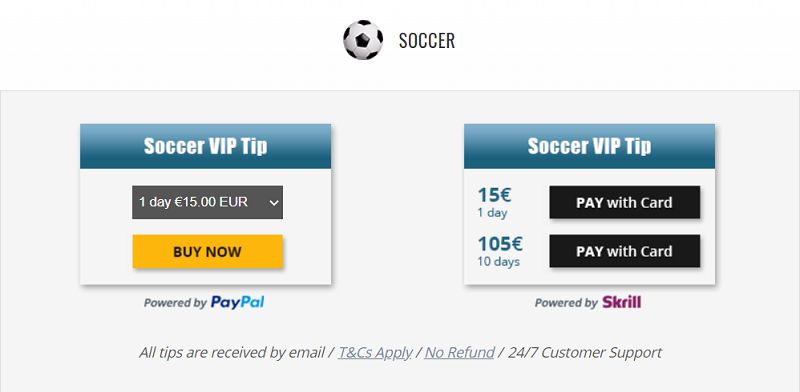
Task: Click the left Soccer VIP Tip header above PayPal
Action: [205, 146]
